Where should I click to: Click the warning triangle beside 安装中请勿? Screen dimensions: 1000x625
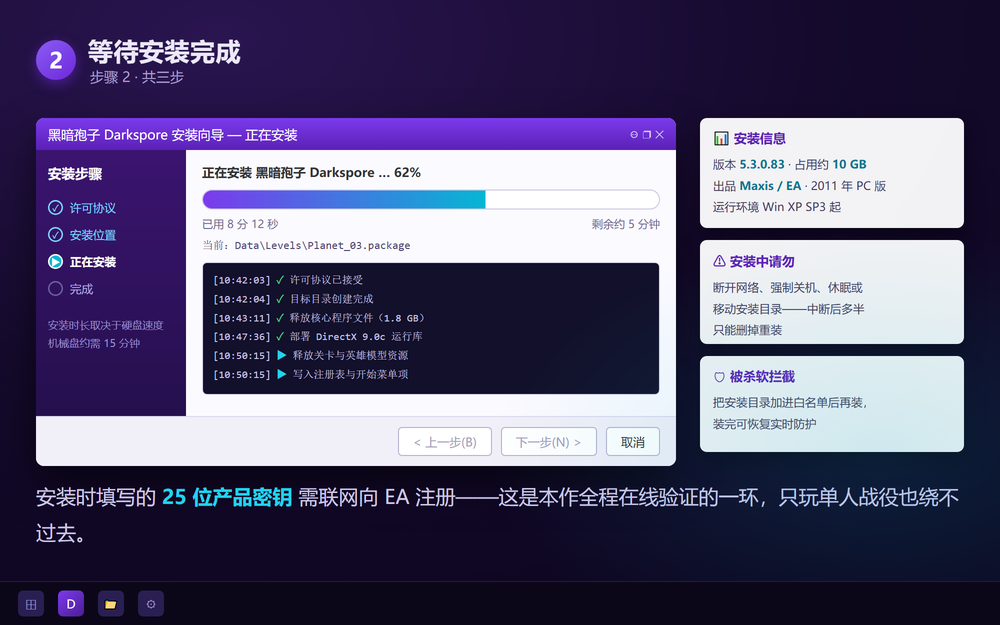(x=719, y=261)
